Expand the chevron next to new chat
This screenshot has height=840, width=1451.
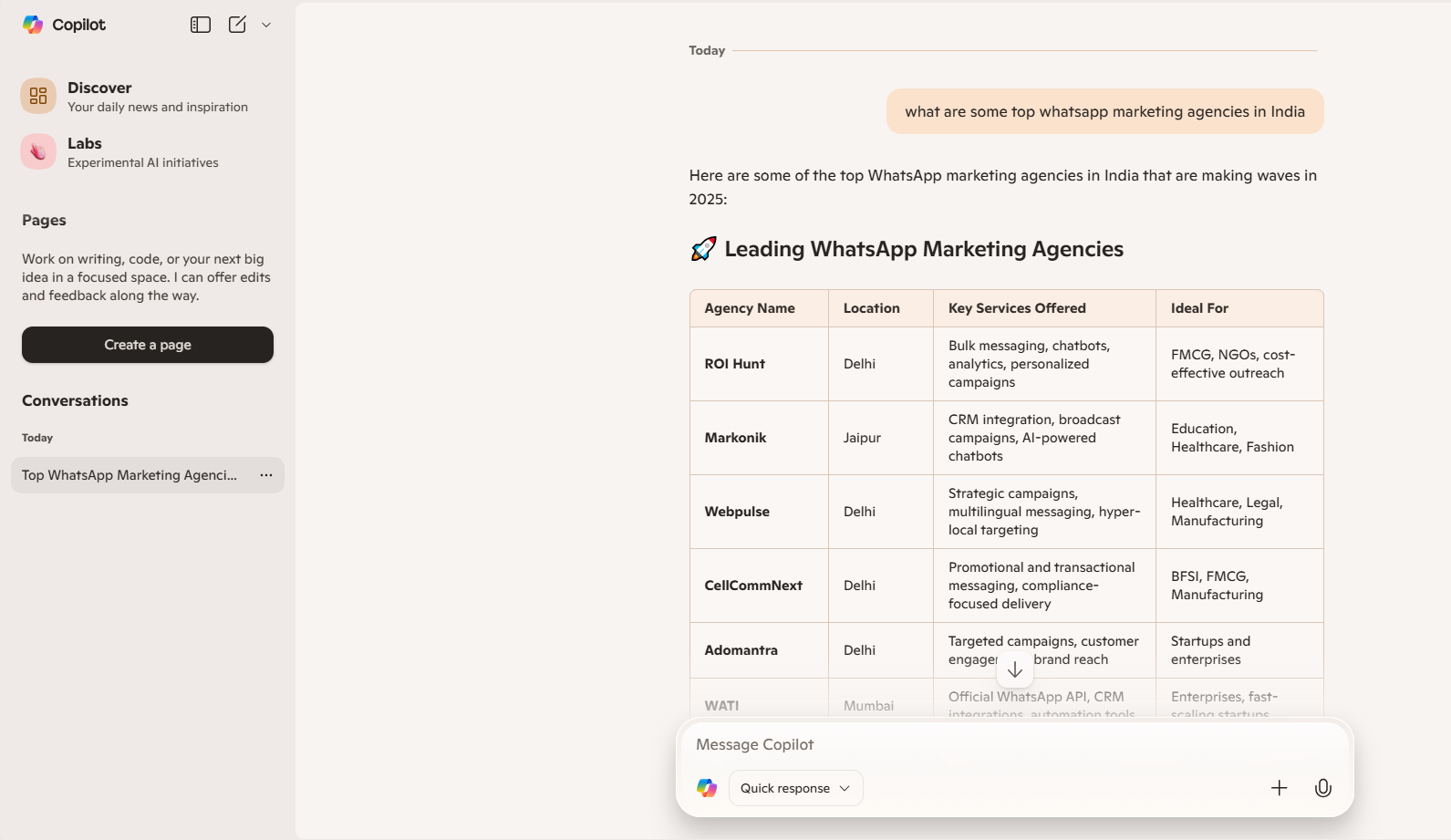click(x=266, y=26)
